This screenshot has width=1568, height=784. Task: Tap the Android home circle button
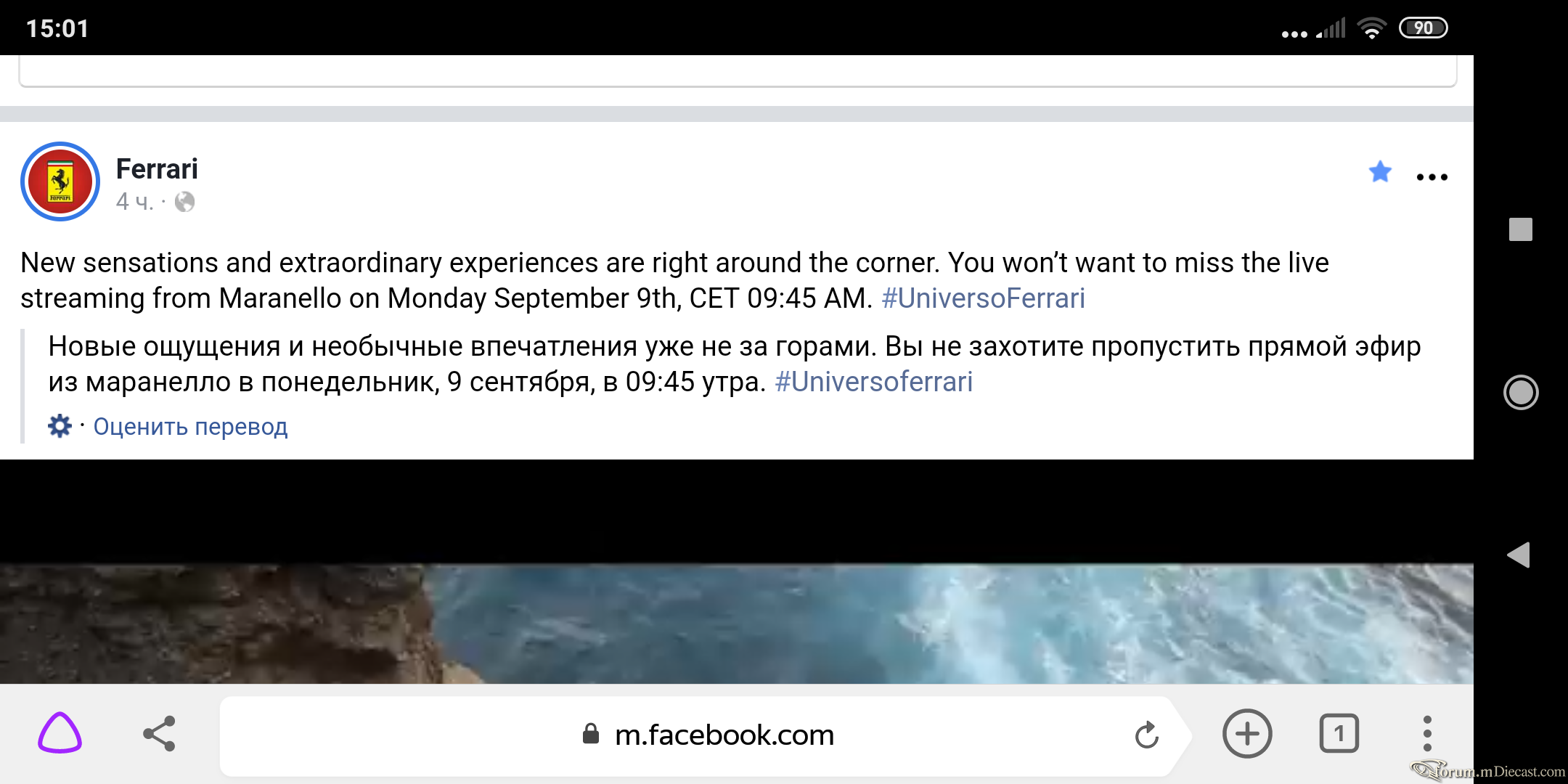coord(1520,393)
